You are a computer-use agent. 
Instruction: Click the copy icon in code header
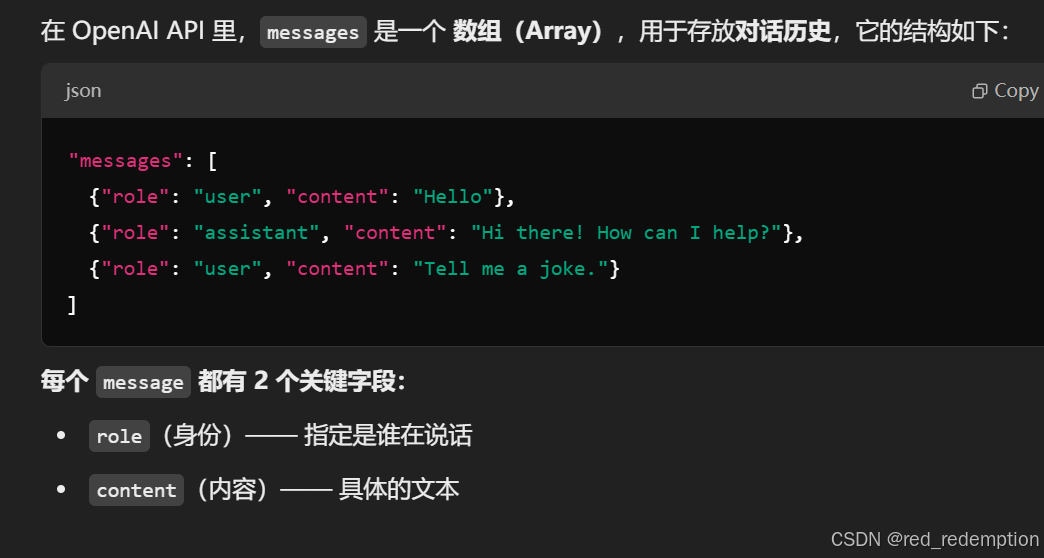click(x=980, y=91)
